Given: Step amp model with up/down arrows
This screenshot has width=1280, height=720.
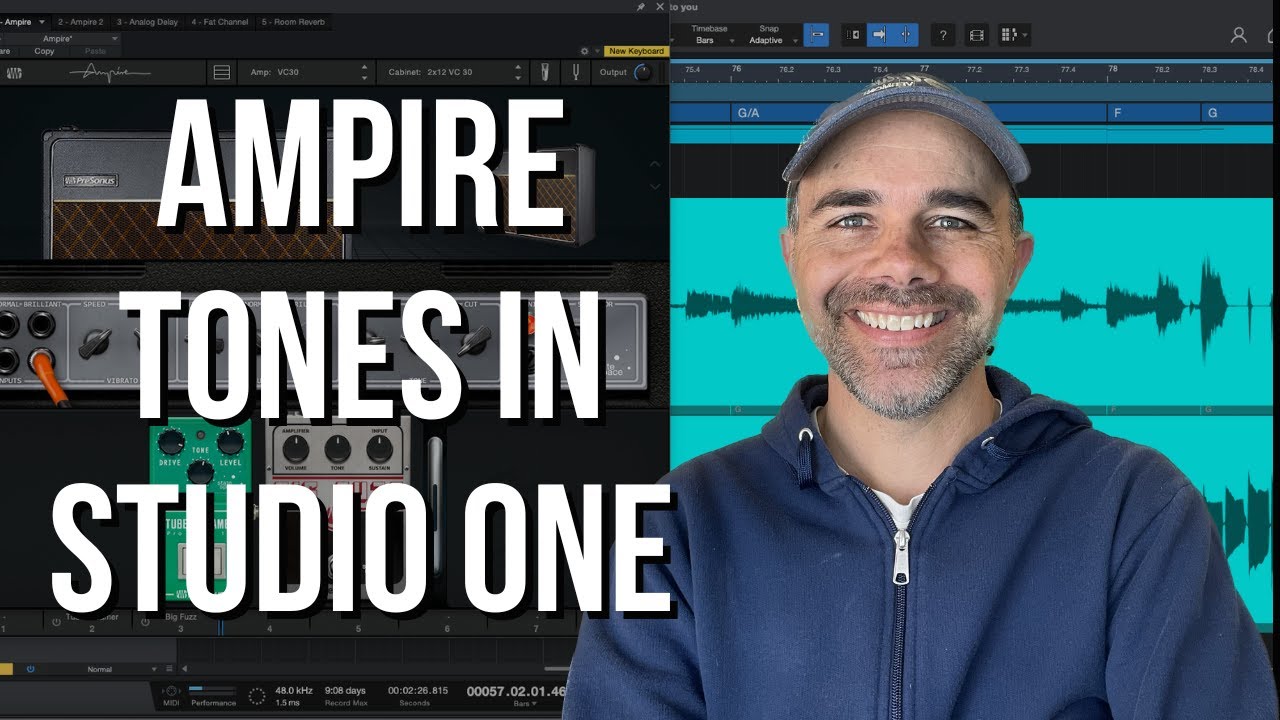Looking at the screenshot, I should pos(364,72).
